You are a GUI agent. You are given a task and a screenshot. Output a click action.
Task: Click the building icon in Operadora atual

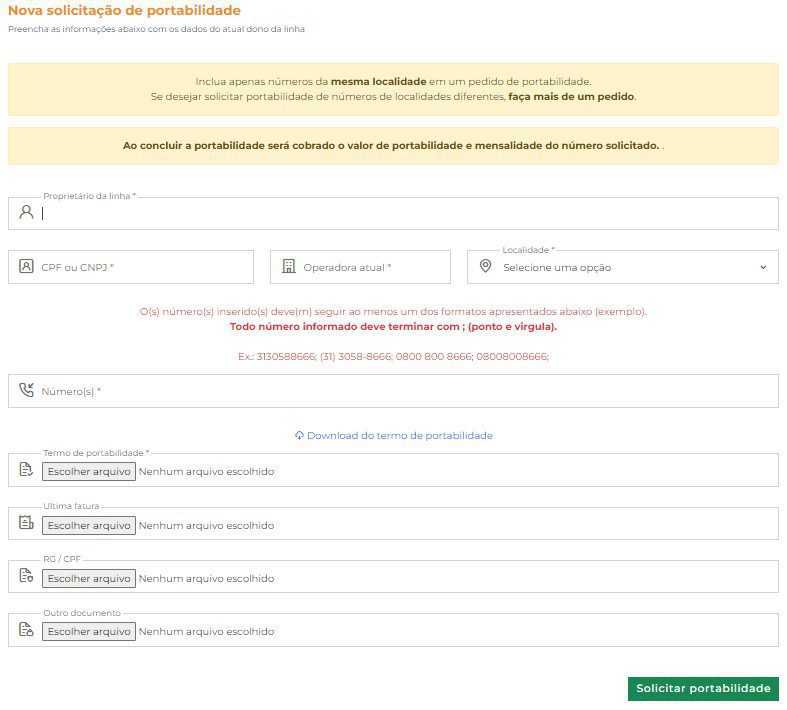289,267
